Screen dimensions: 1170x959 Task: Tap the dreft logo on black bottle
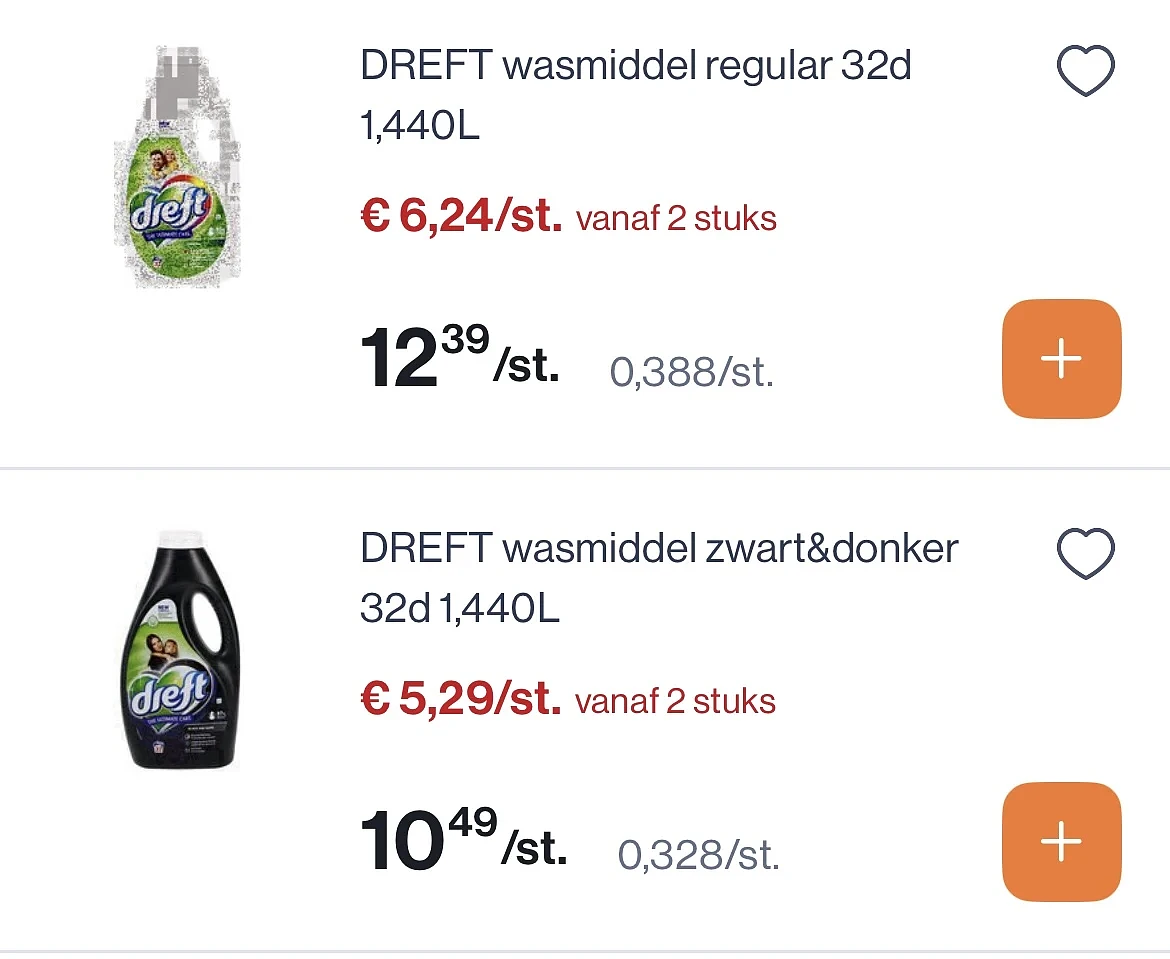pyautogui.click(x=170, y=693)
